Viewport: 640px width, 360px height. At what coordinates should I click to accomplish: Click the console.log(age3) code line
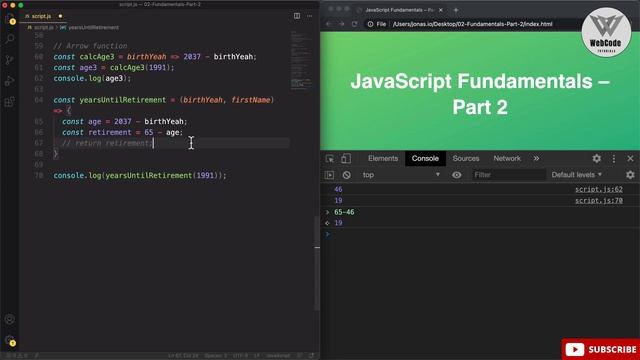point(92,78)
